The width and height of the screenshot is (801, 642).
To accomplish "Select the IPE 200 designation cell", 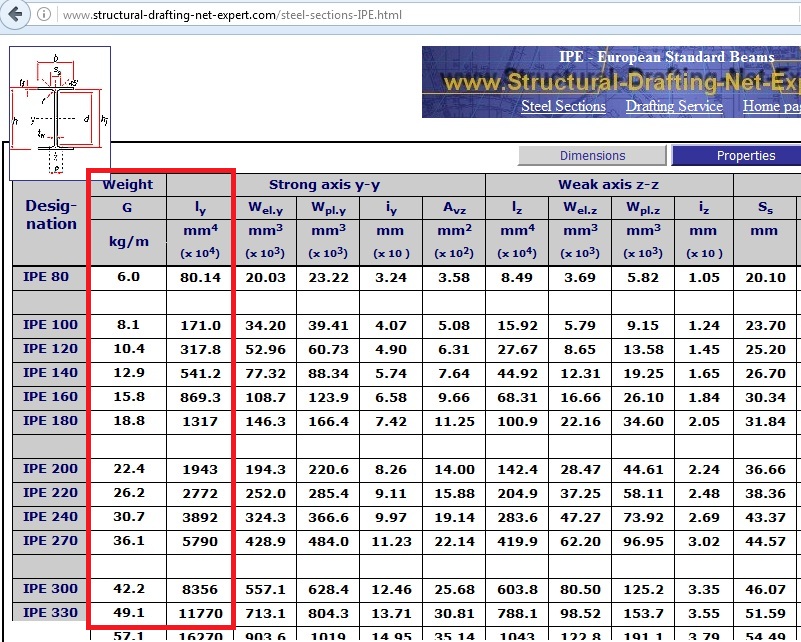I will tap(50, 469).
